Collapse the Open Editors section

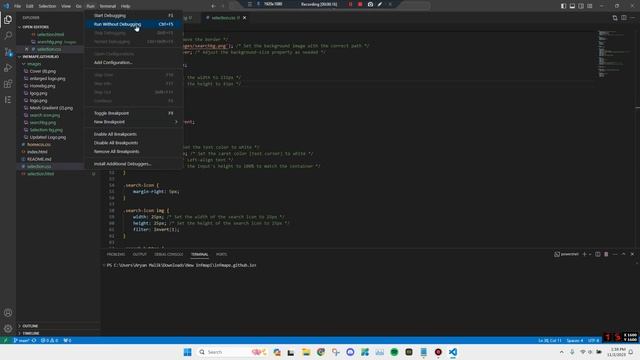click(35, 27)
